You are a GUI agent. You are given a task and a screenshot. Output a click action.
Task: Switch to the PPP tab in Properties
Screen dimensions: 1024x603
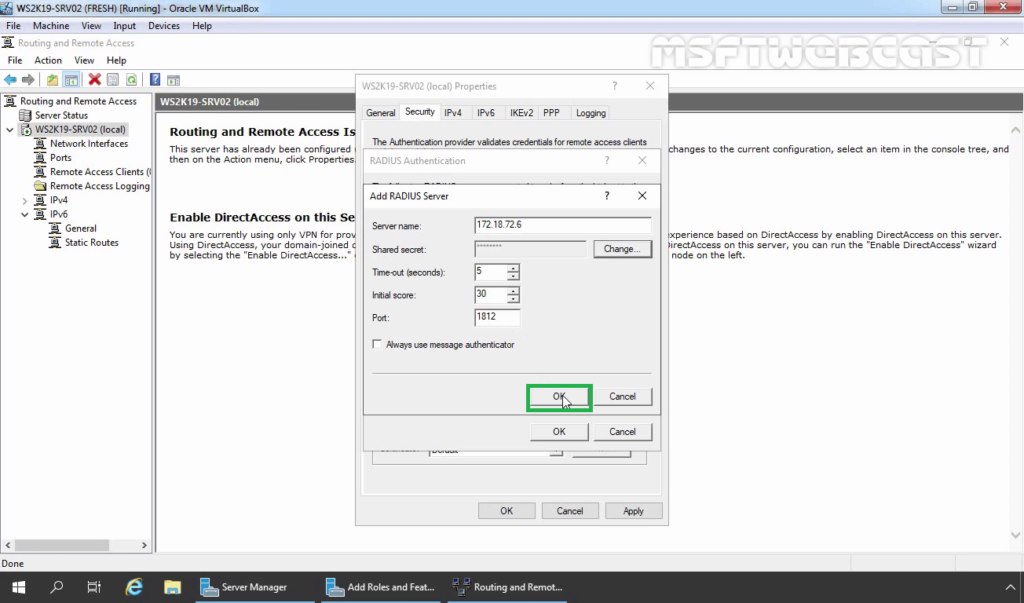(x=551, y=113)
